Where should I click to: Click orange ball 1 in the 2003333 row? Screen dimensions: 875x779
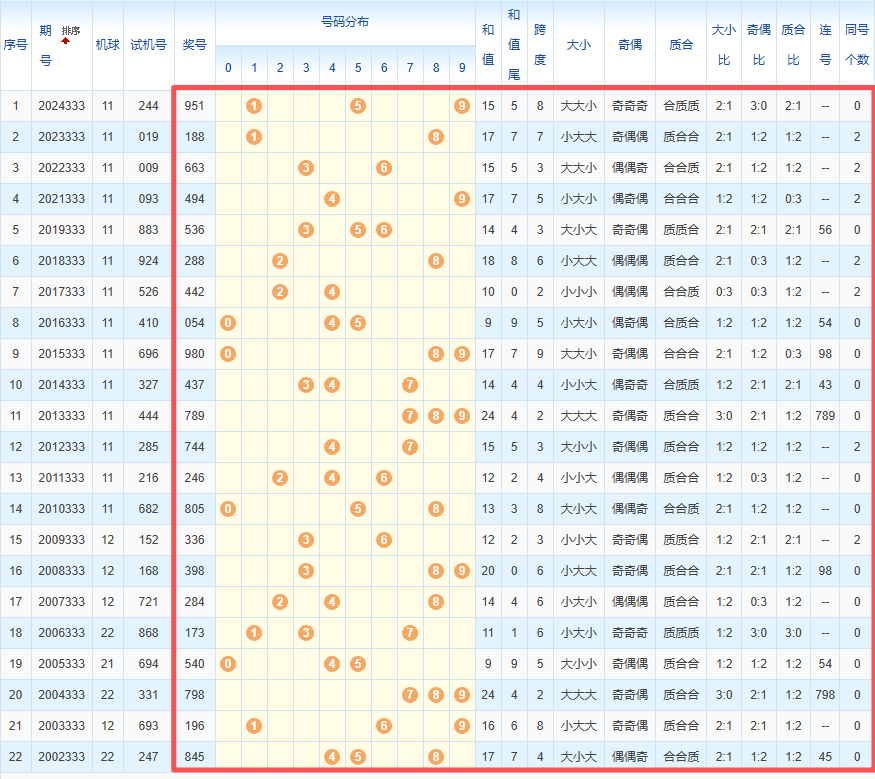coord(254,726)
